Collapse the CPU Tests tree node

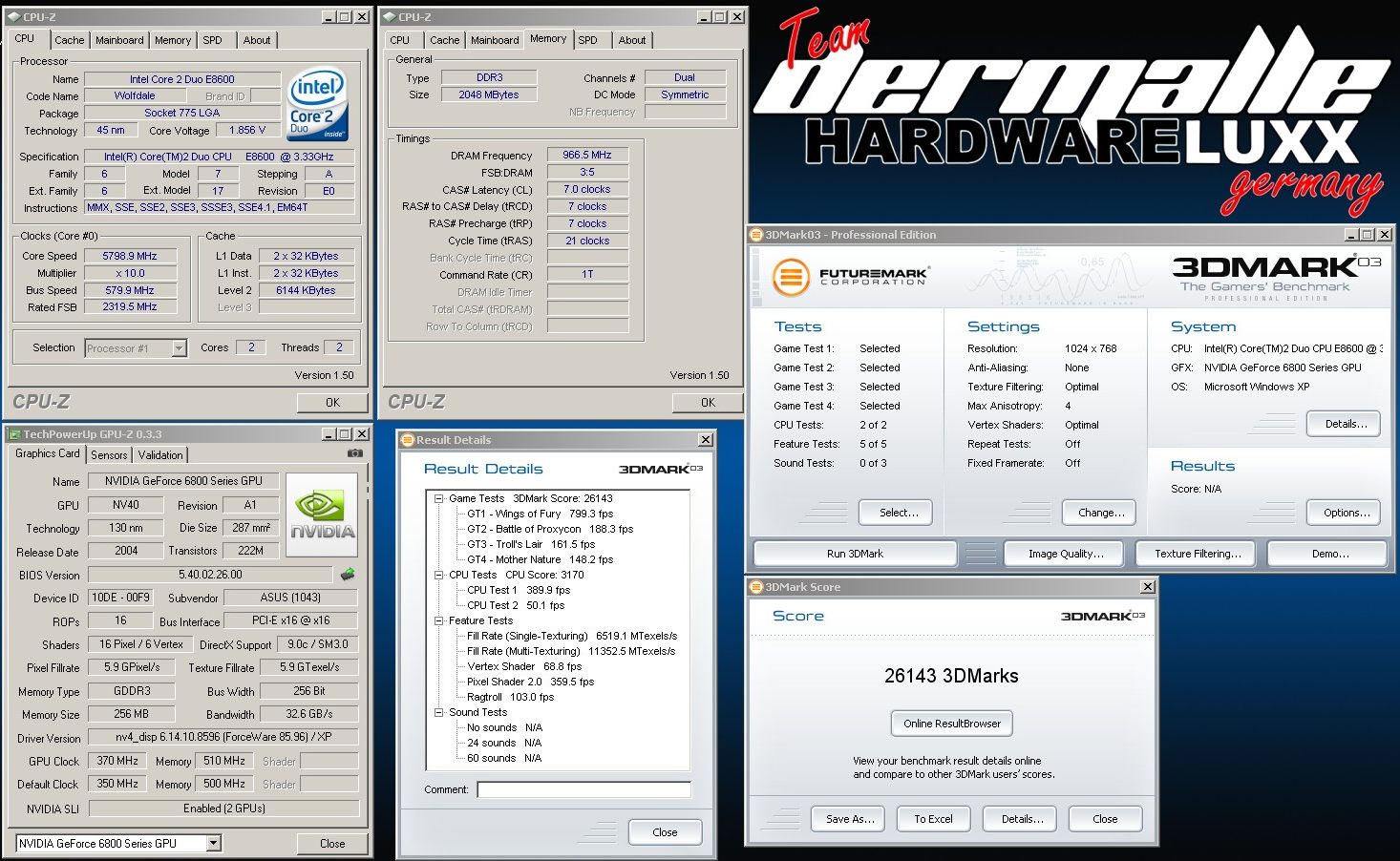click(x=439, y=575)
